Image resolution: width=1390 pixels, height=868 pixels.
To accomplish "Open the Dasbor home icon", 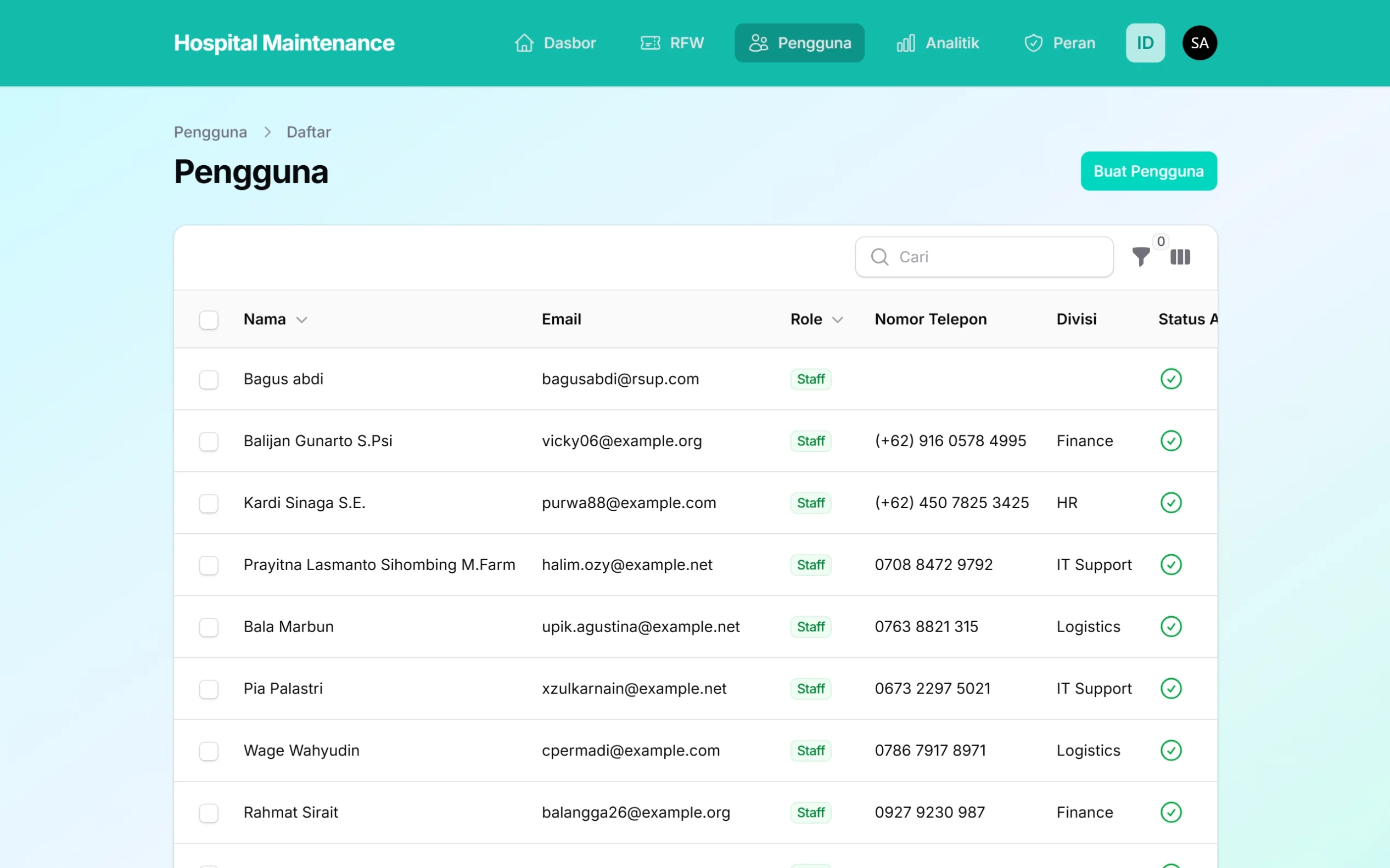I will coord(523,42).
